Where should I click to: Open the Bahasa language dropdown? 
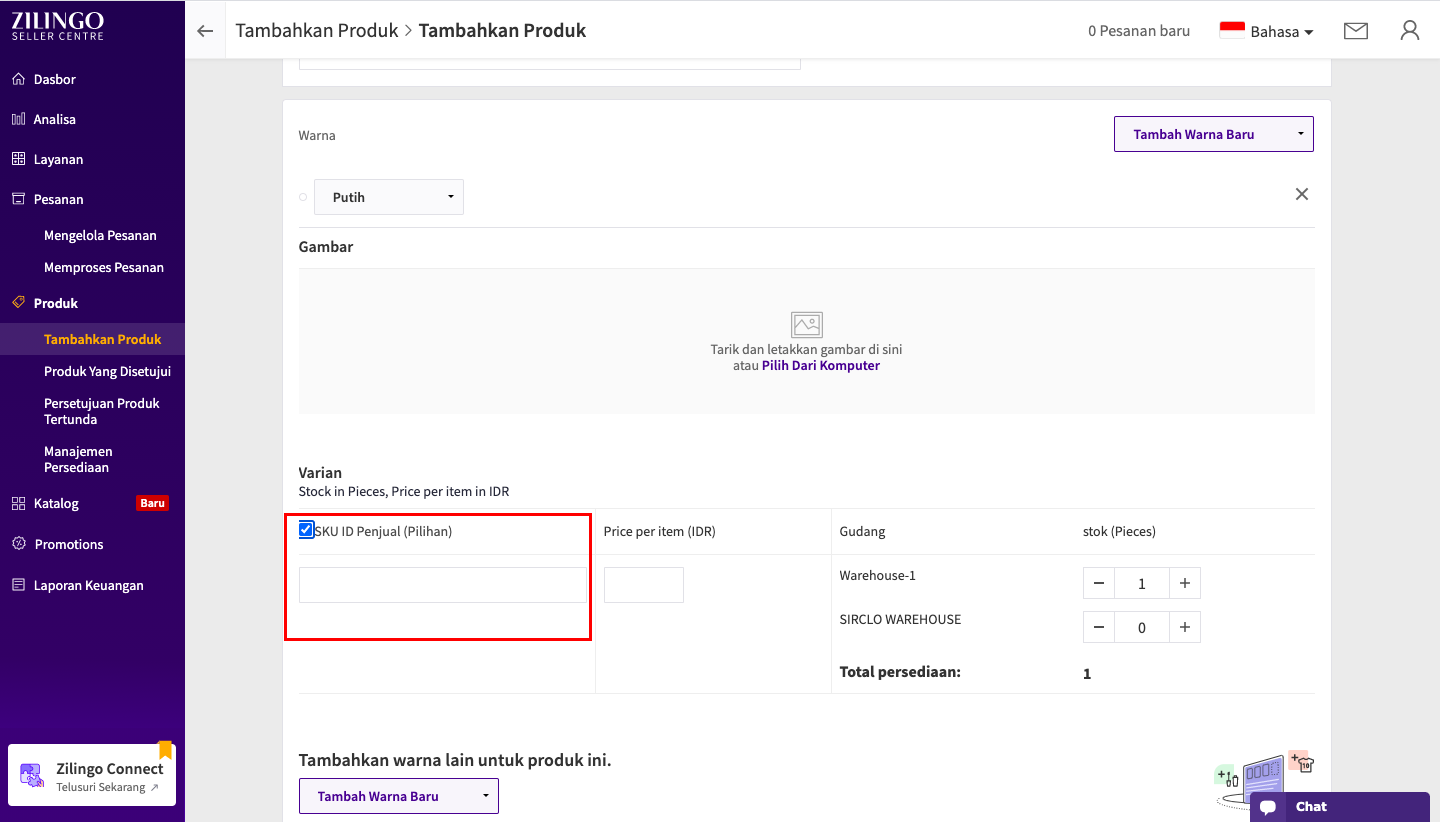click(x=1281, y=32)
